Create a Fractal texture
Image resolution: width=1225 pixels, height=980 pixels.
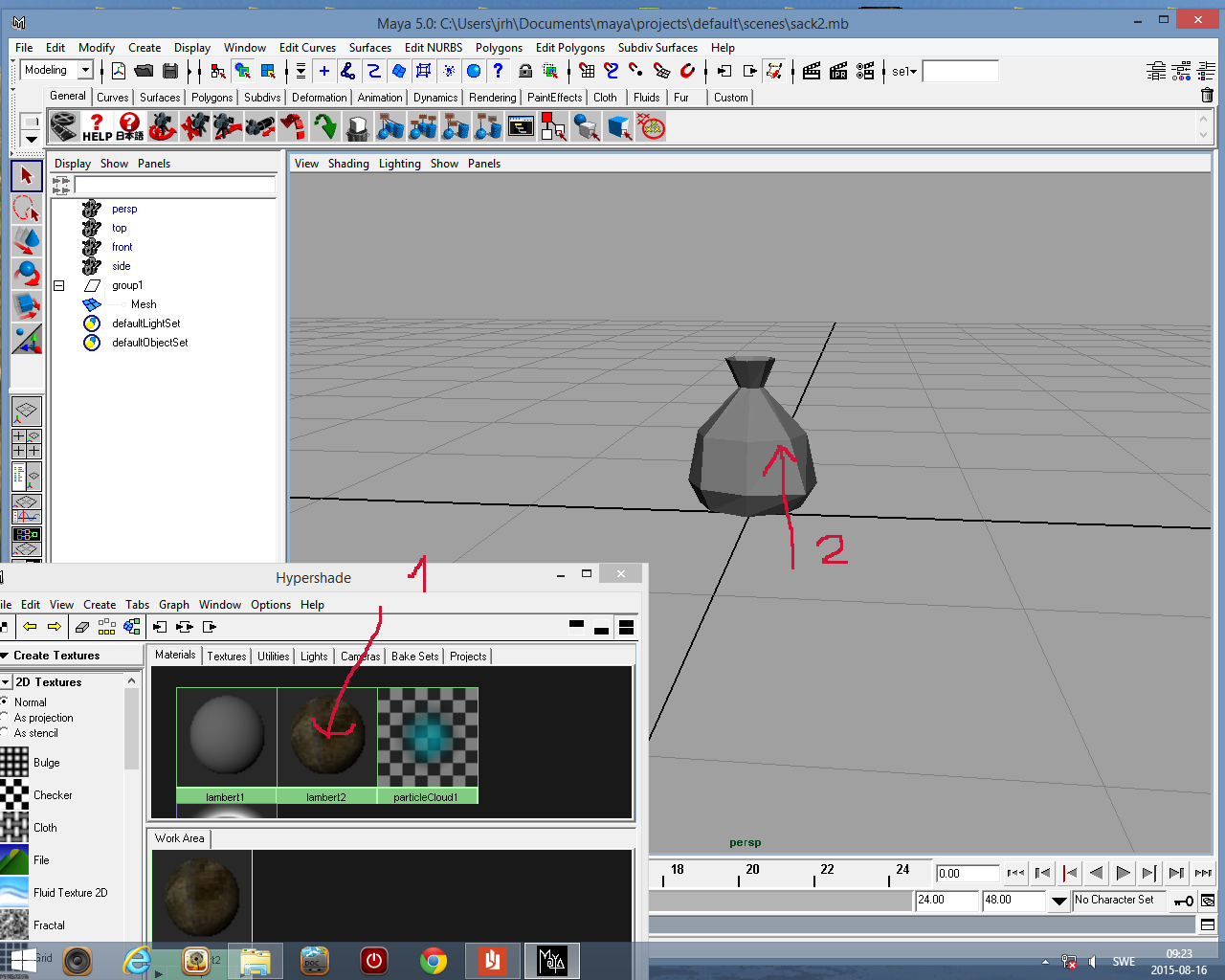click(33, 925)
